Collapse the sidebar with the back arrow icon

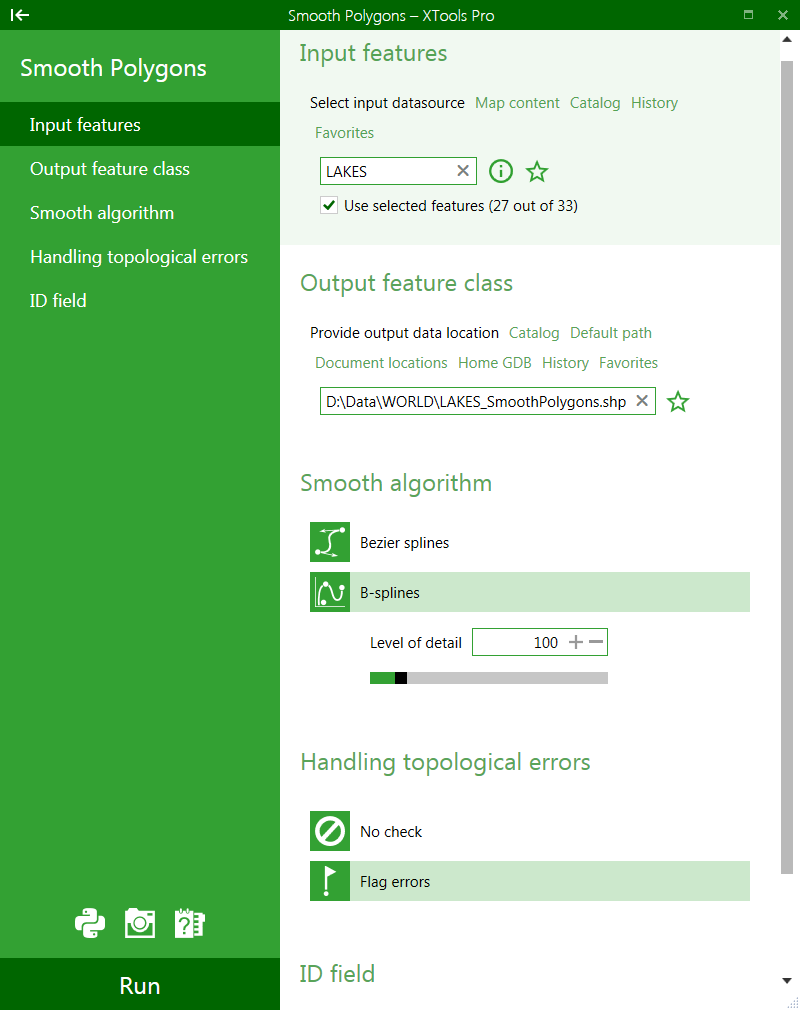20,15
